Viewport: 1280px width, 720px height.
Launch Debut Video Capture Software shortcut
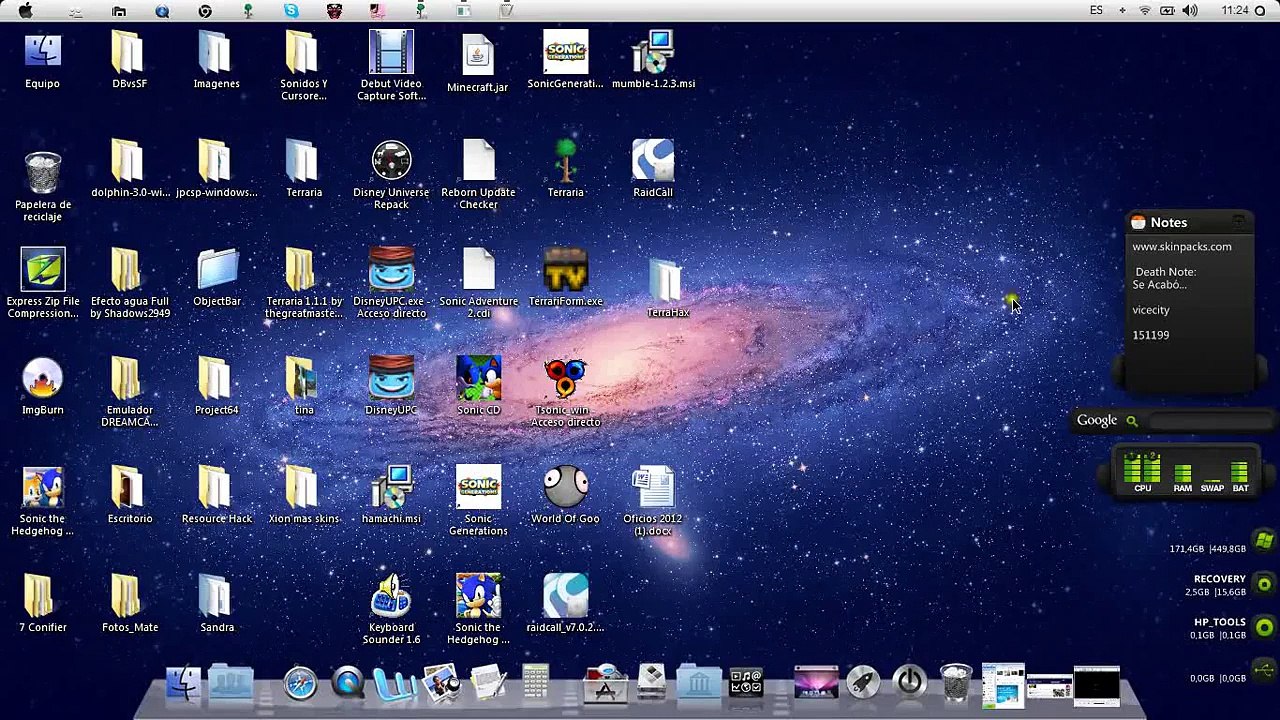(391, 52)
